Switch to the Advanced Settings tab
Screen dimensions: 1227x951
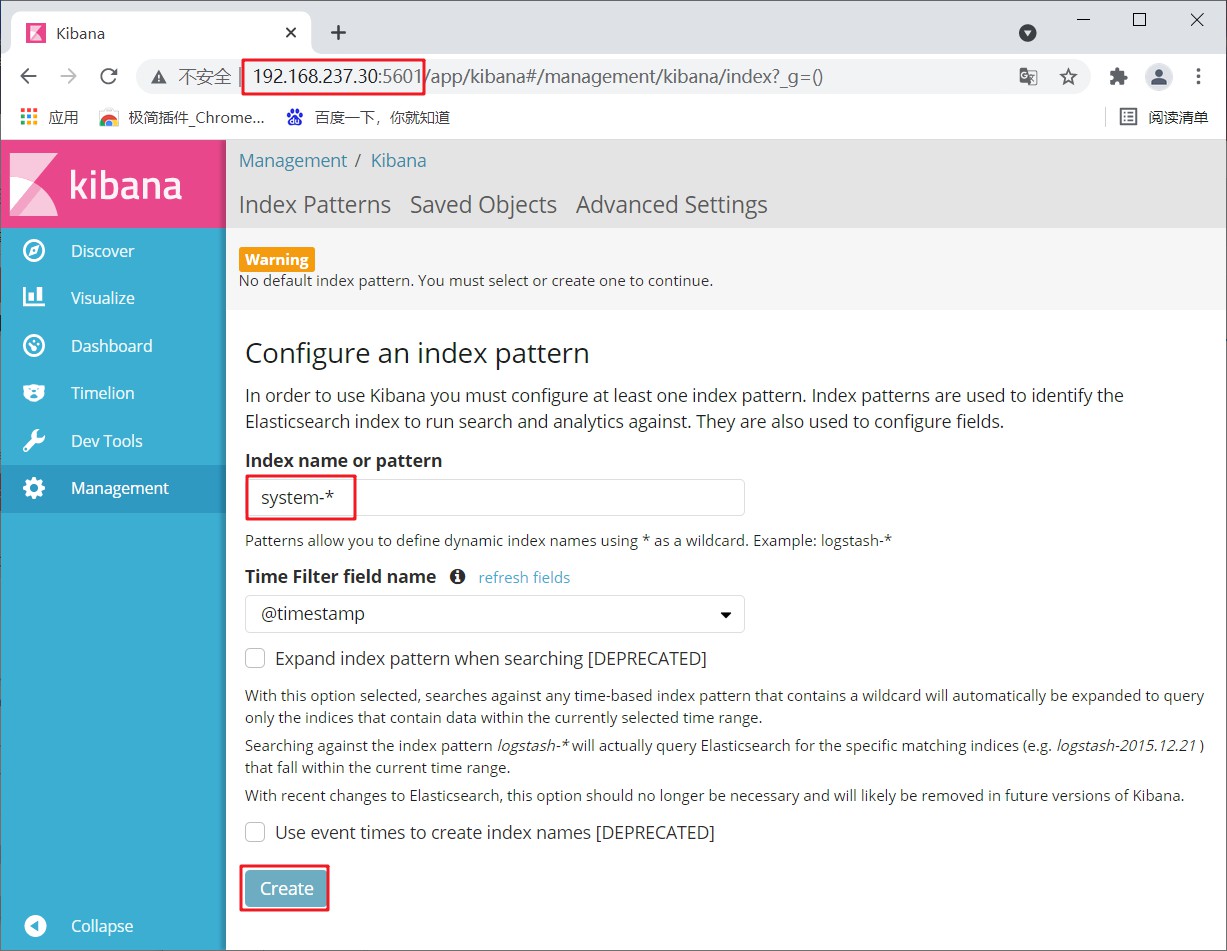[x=672, y=205]
